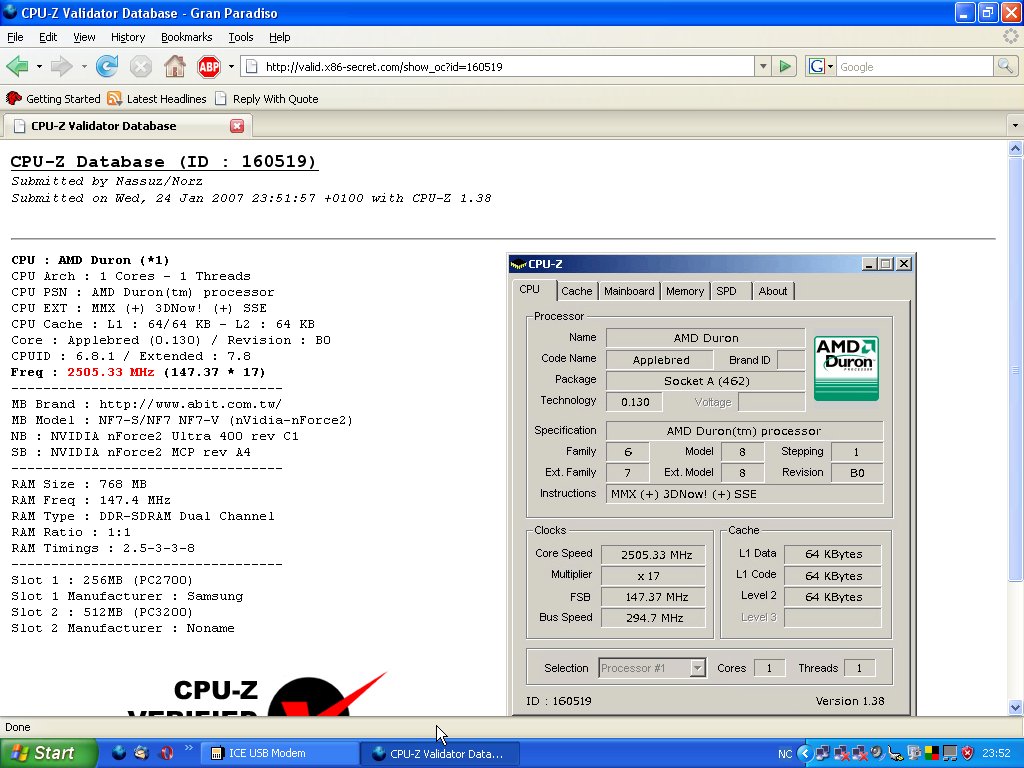Click the Start button
The height and width of the screenshot is (768, 1024).
click(x=48, y=753)
